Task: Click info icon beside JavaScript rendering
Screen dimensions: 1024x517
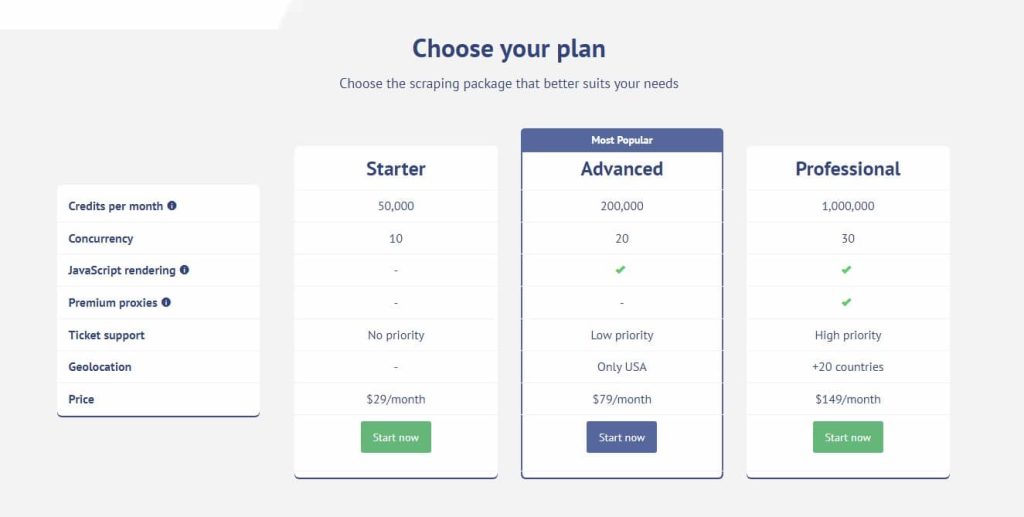Action: tap(184, 270)
